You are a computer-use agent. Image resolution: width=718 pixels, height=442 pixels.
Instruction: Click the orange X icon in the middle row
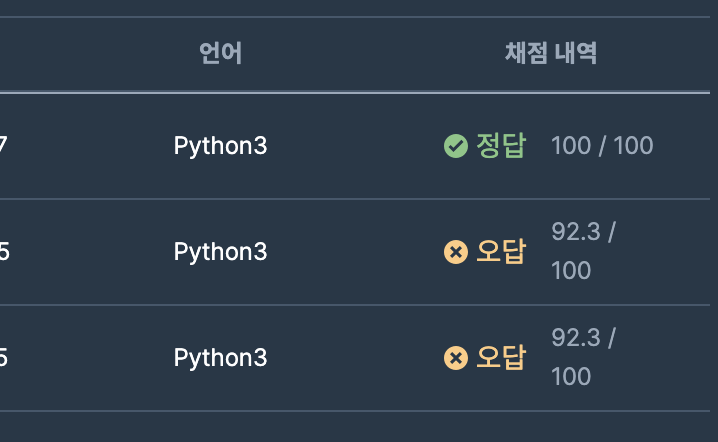tap(456, 252)
